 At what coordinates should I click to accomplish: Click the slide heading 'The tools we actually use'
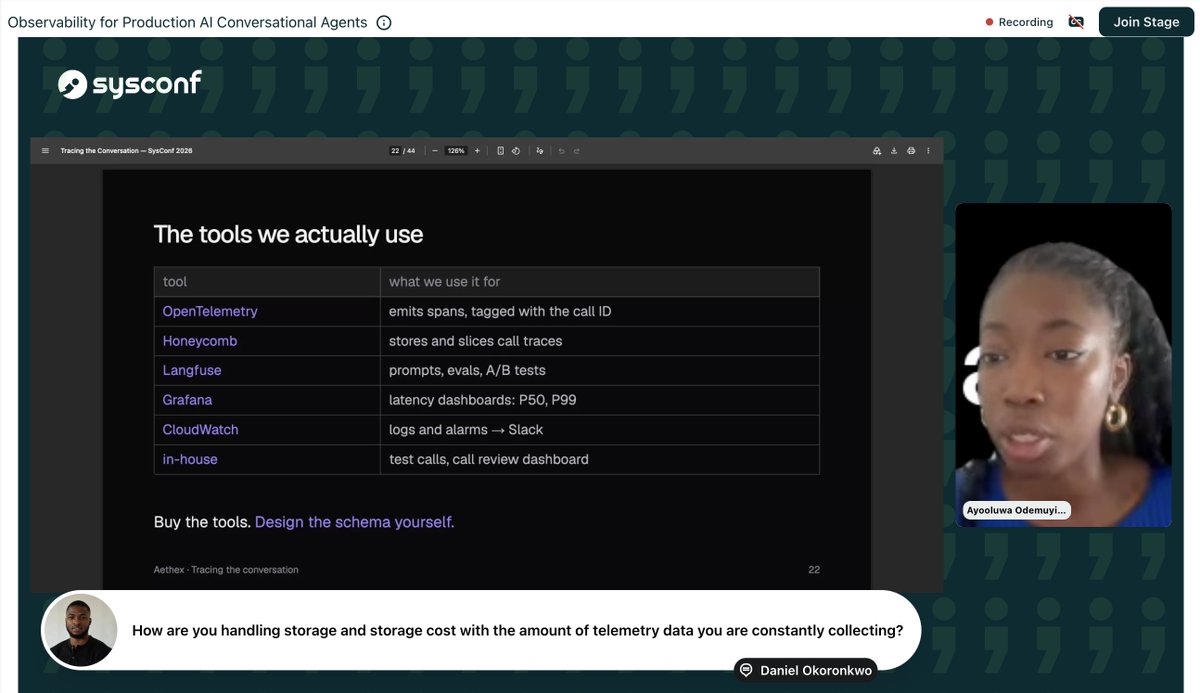tap(288, 235)
